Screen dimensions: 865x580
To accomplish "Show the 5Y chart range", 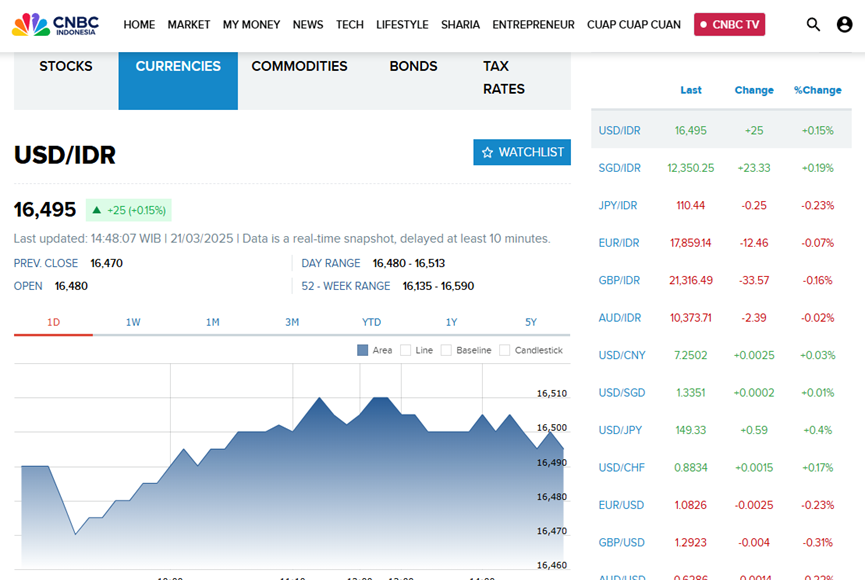I will (x=531, y=322).
